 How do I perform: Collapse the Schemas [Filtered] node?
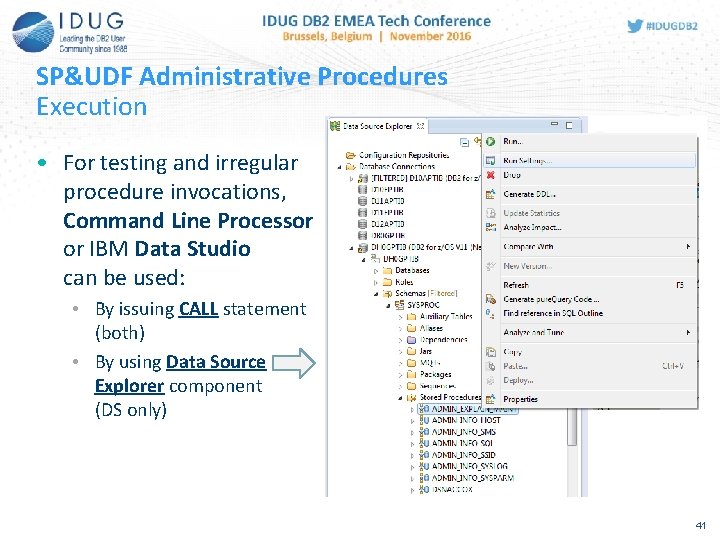point(376,293)
